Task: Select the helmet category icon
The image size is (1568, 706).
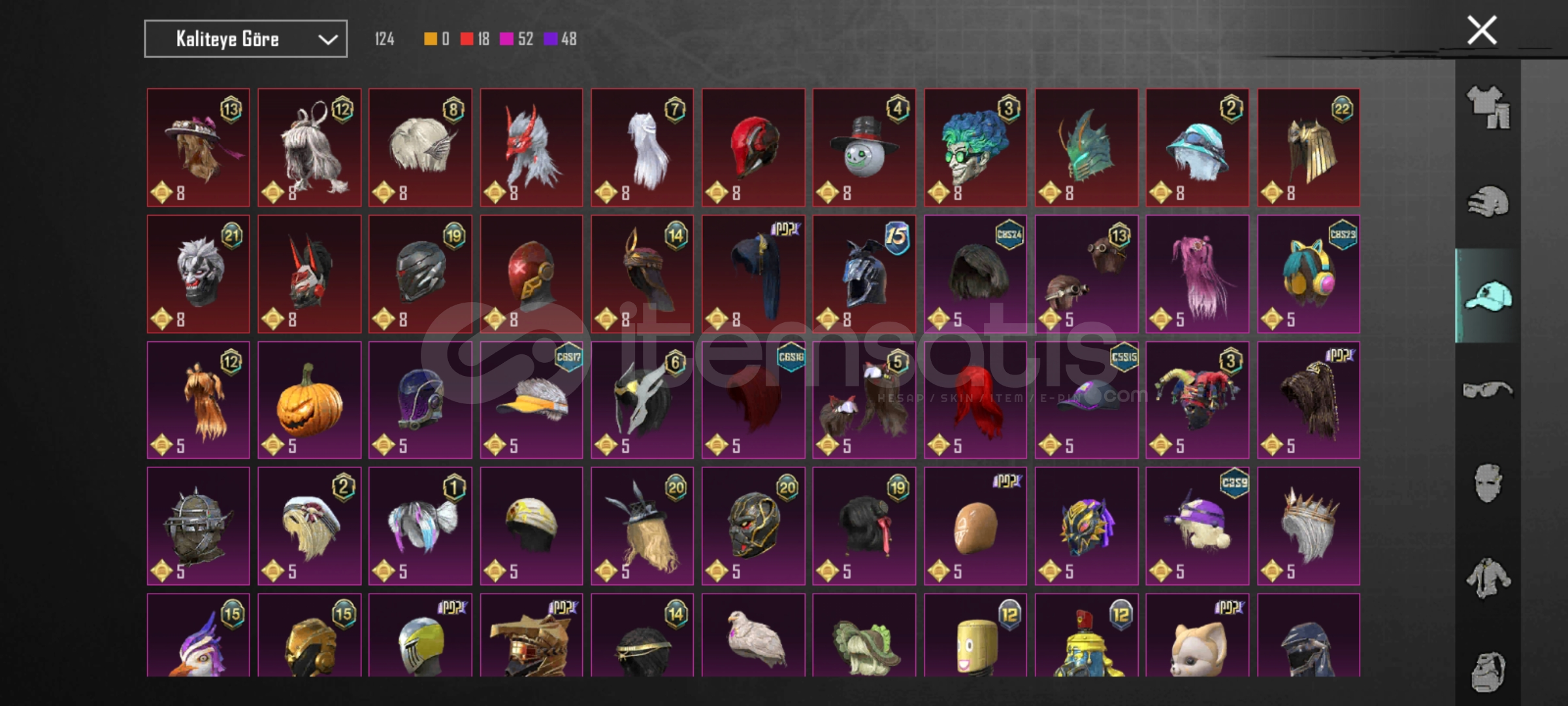Action: pos(1488,201)
